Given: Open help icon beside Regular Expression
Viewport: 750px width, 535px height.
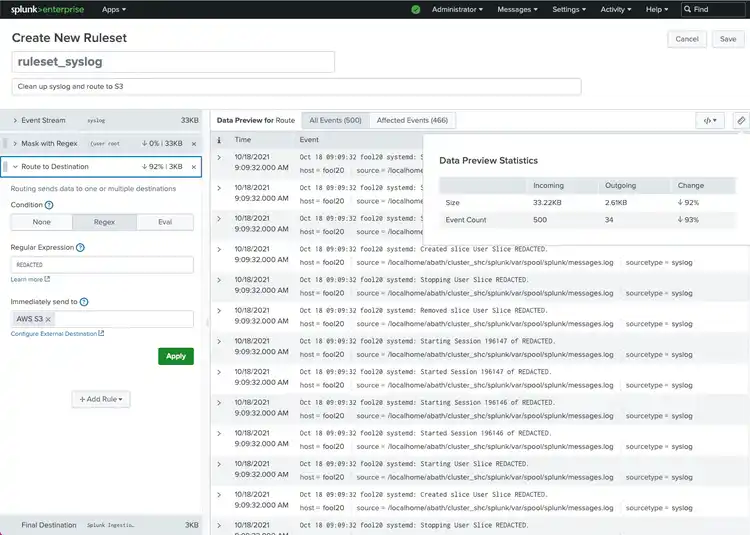Looking at the screenshot, I should [80, 247].
